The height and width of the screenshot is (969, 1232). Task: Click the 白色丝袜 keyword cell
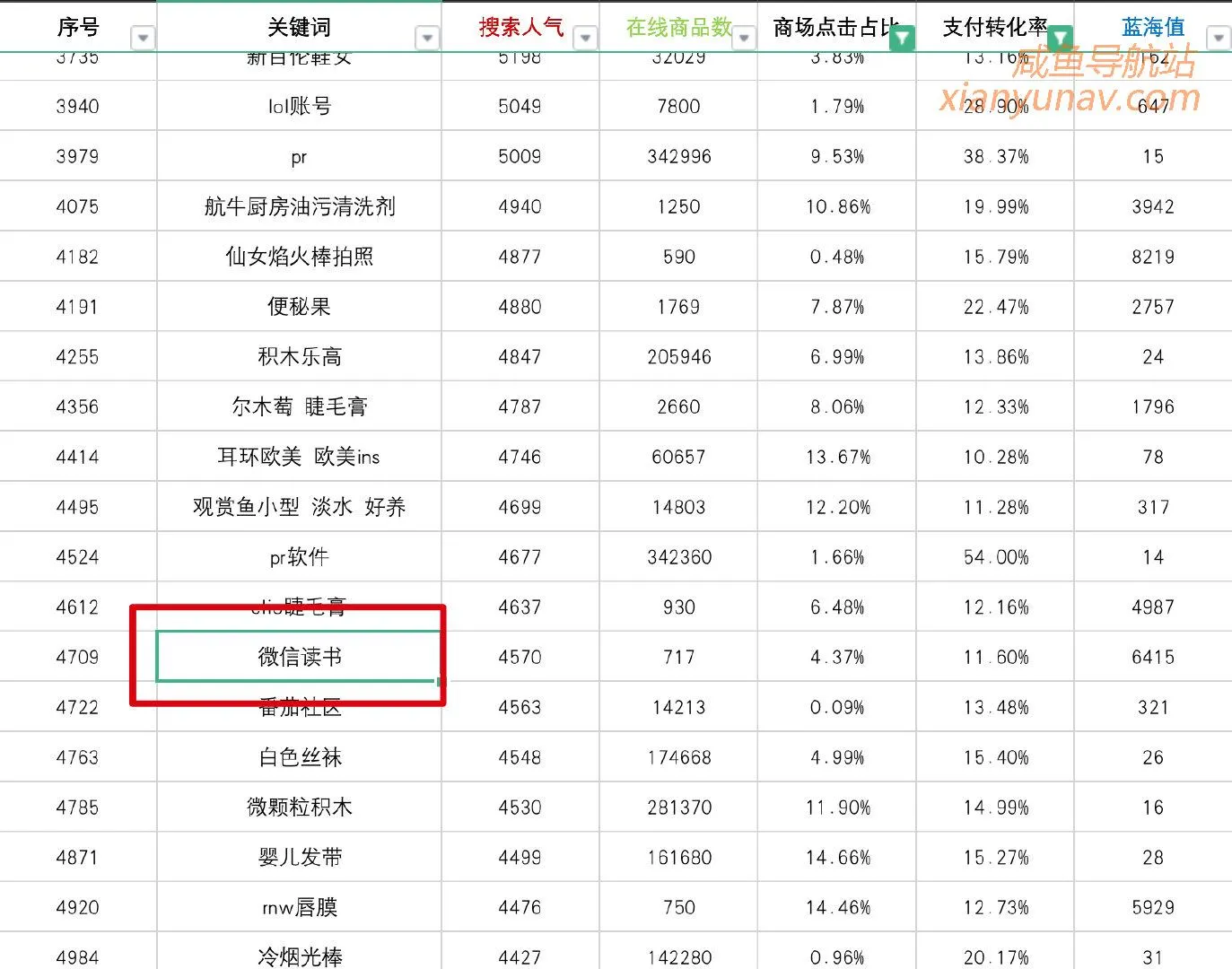click(299, 757)
